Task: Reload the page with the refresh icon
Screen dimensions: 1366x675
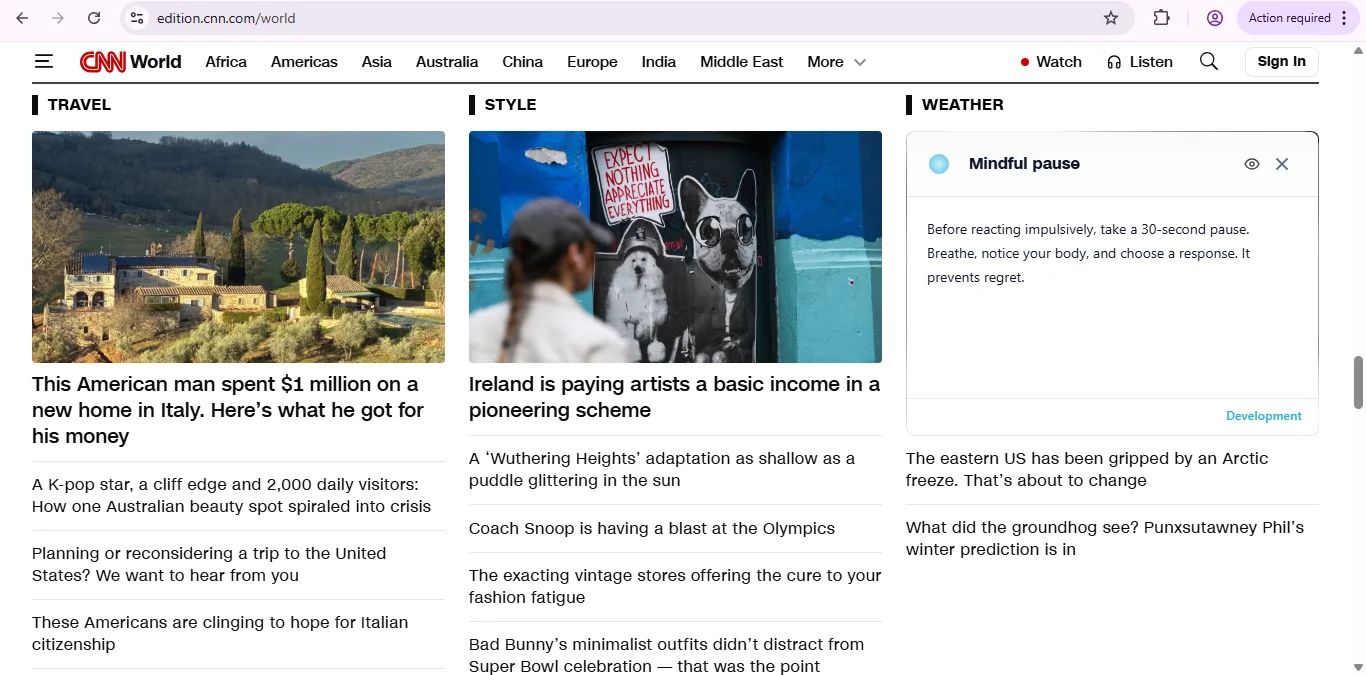Action: click(x=93, y=17)
